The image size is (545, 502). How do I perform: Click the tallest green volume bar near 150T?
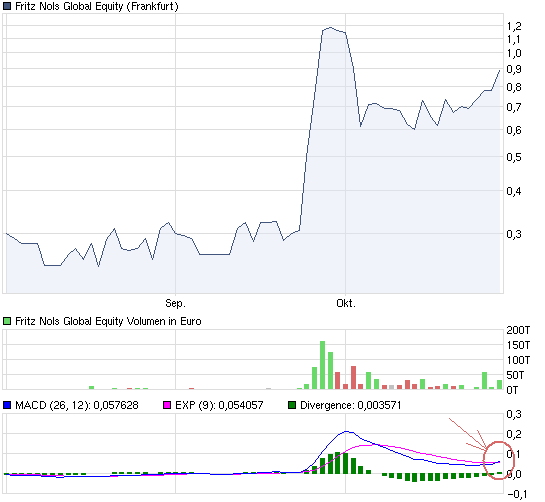click(x=323, y=365)
